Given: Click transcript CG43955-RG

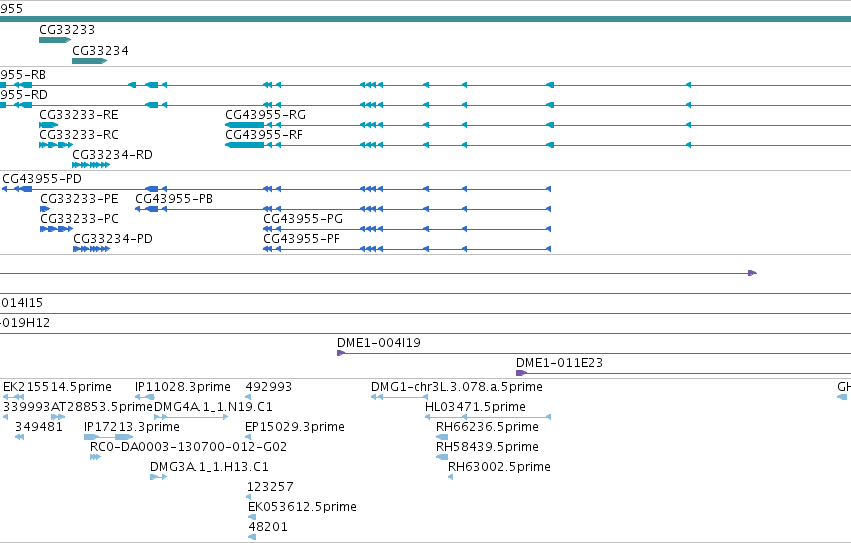Looking at the screenshot, I should (x=265, y=115).
